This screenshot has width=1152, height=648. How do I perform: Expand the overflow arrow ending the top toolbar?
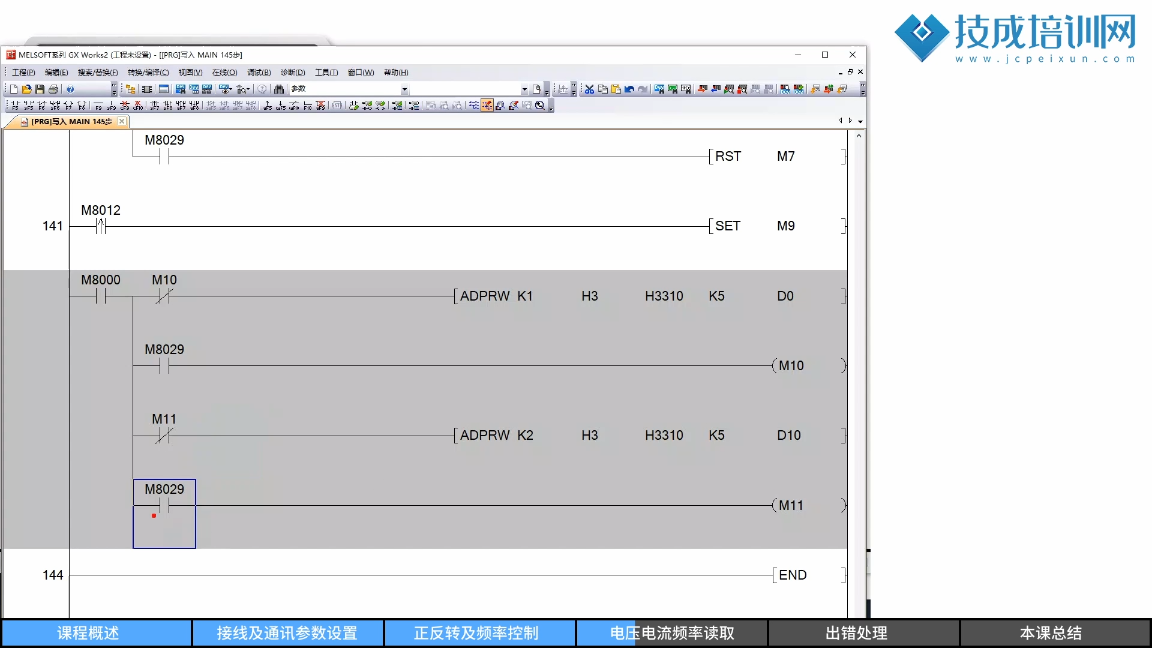coord(863,90)
